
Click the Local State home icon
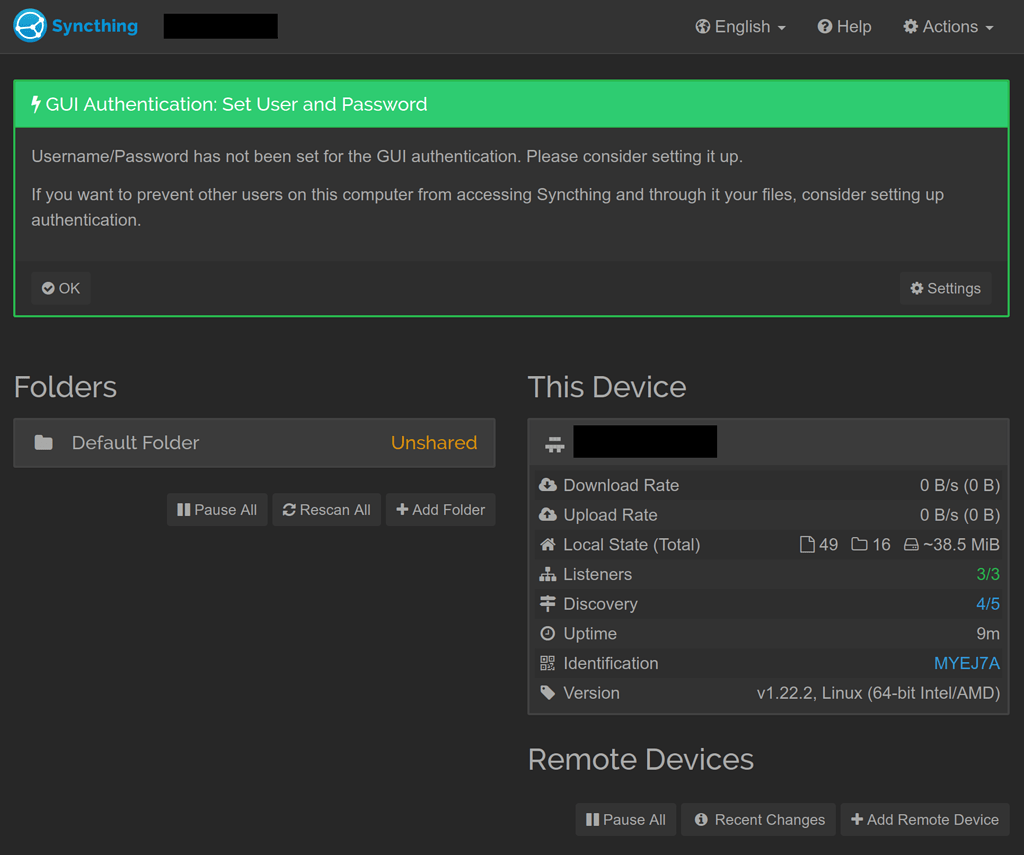tap(547, 544)
